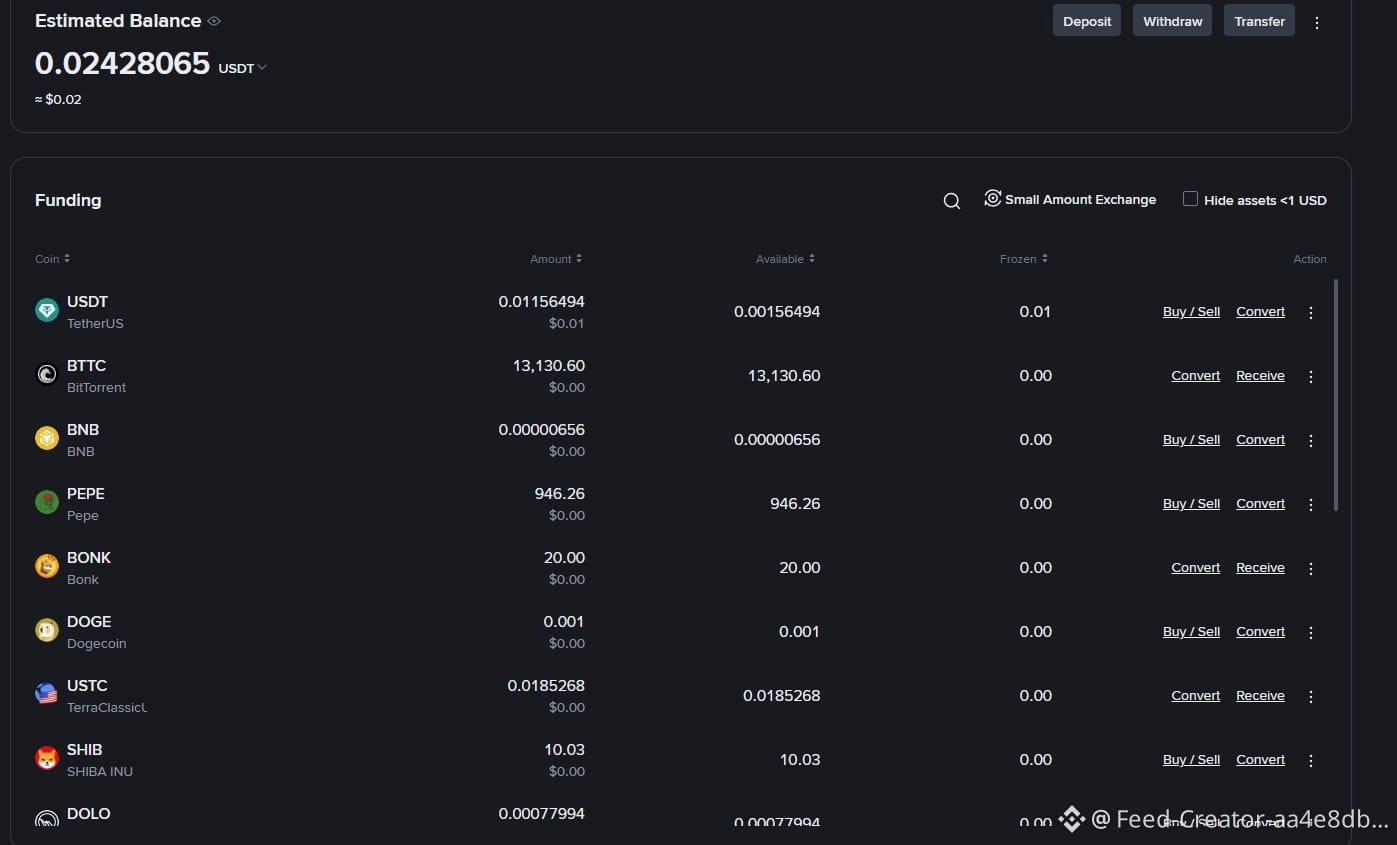Enable Hide assets <1 USD checkbox
This screenshot has height=845, width=1397.
click(x=1190, y=199)
